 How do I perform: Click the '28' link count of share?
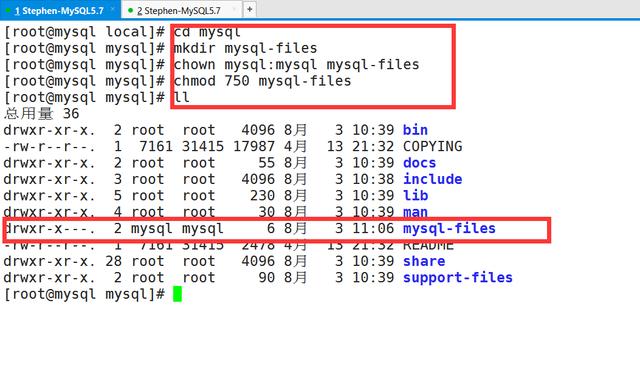pyautogui.click(x=113, y=261)
